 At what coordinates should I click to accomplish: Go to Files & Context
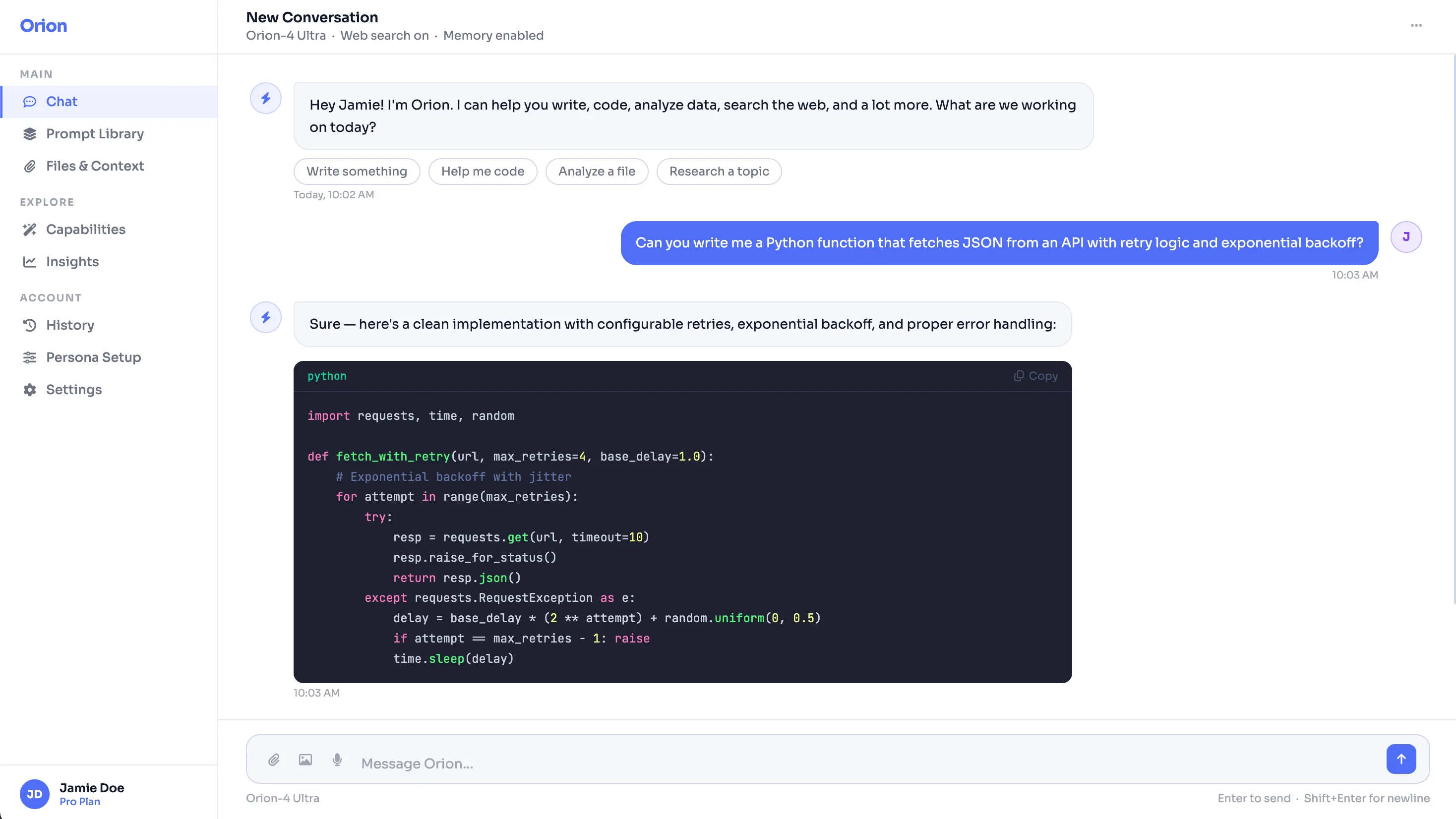point(109,166)
